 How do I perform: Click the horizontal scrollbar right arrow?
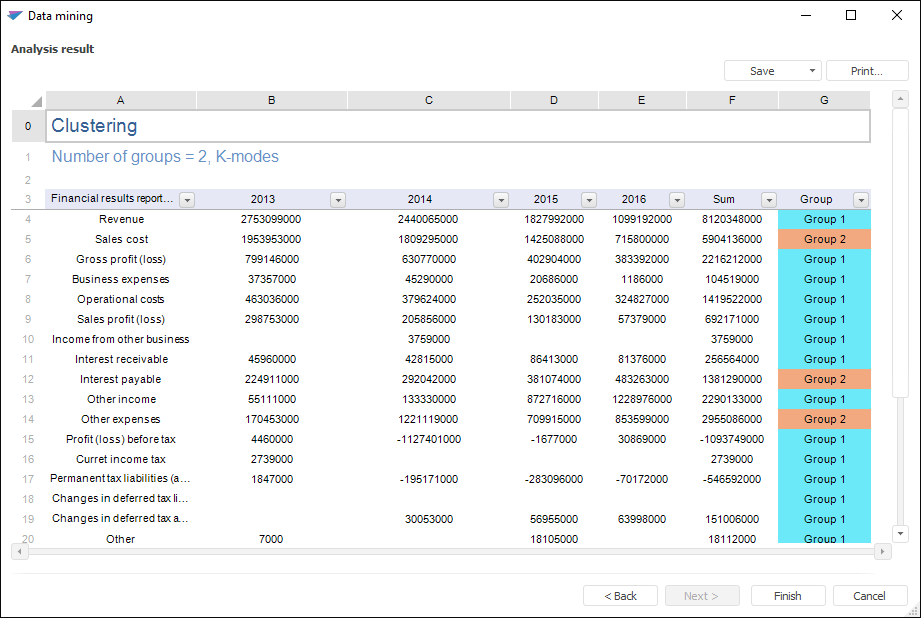(x=882, y=552)
